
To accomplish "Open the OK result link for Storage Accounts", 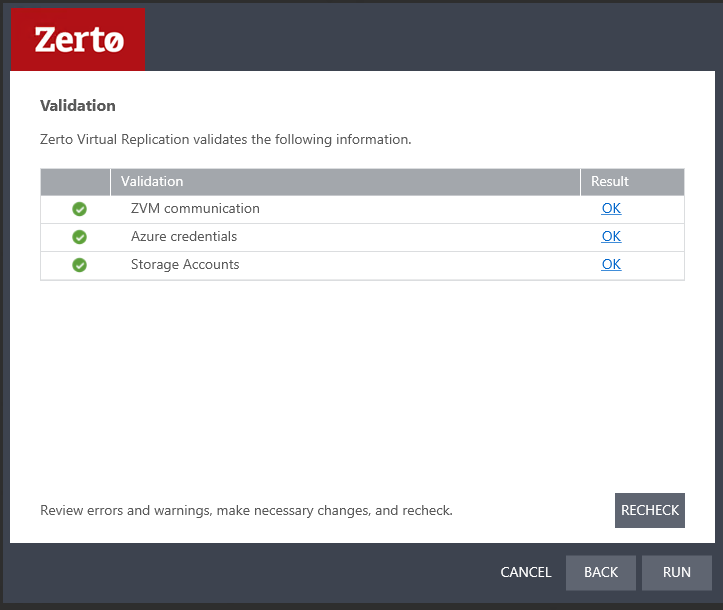I will point(611,265).
